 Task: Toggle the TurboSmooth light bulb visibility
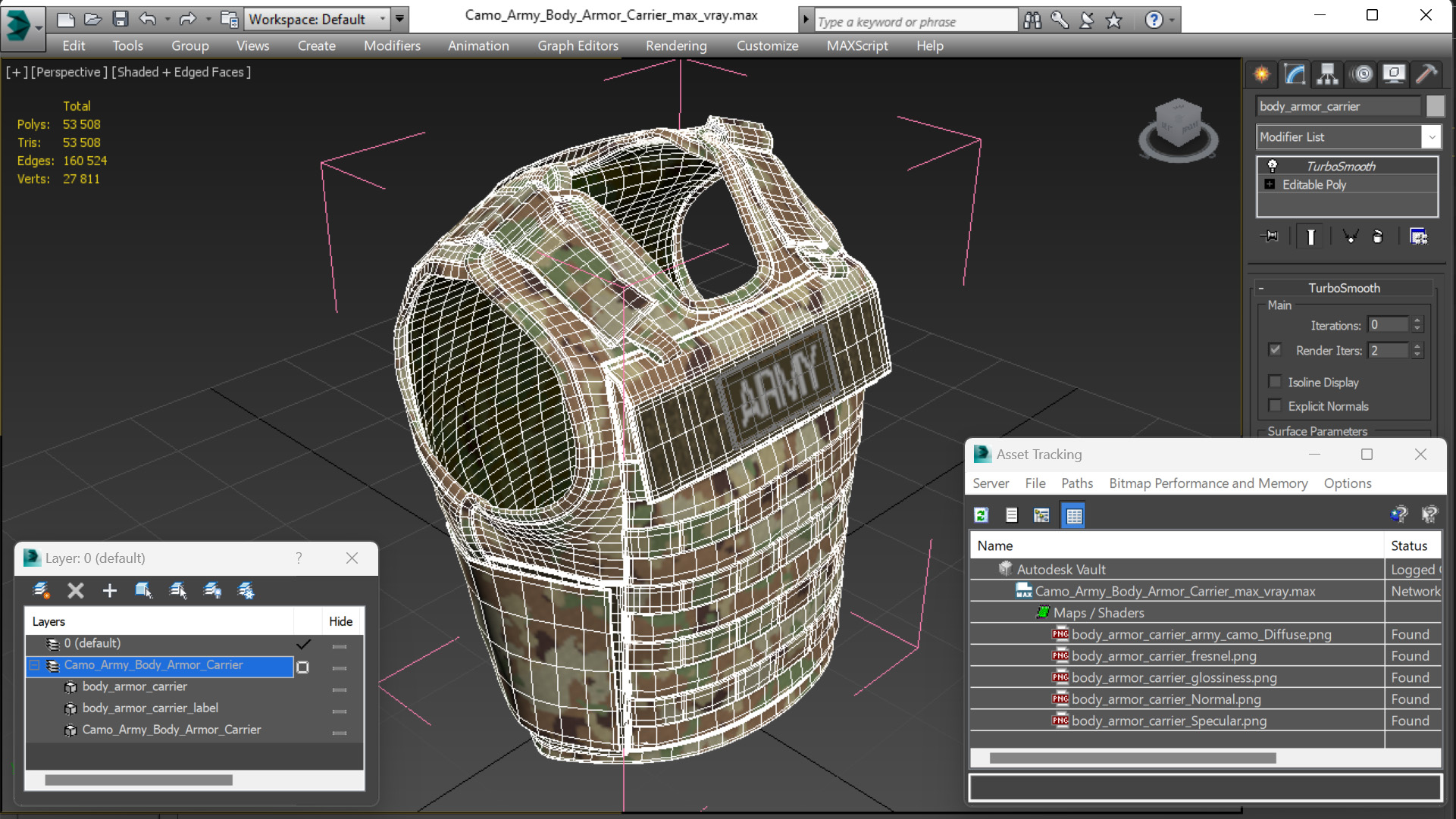1272,165
